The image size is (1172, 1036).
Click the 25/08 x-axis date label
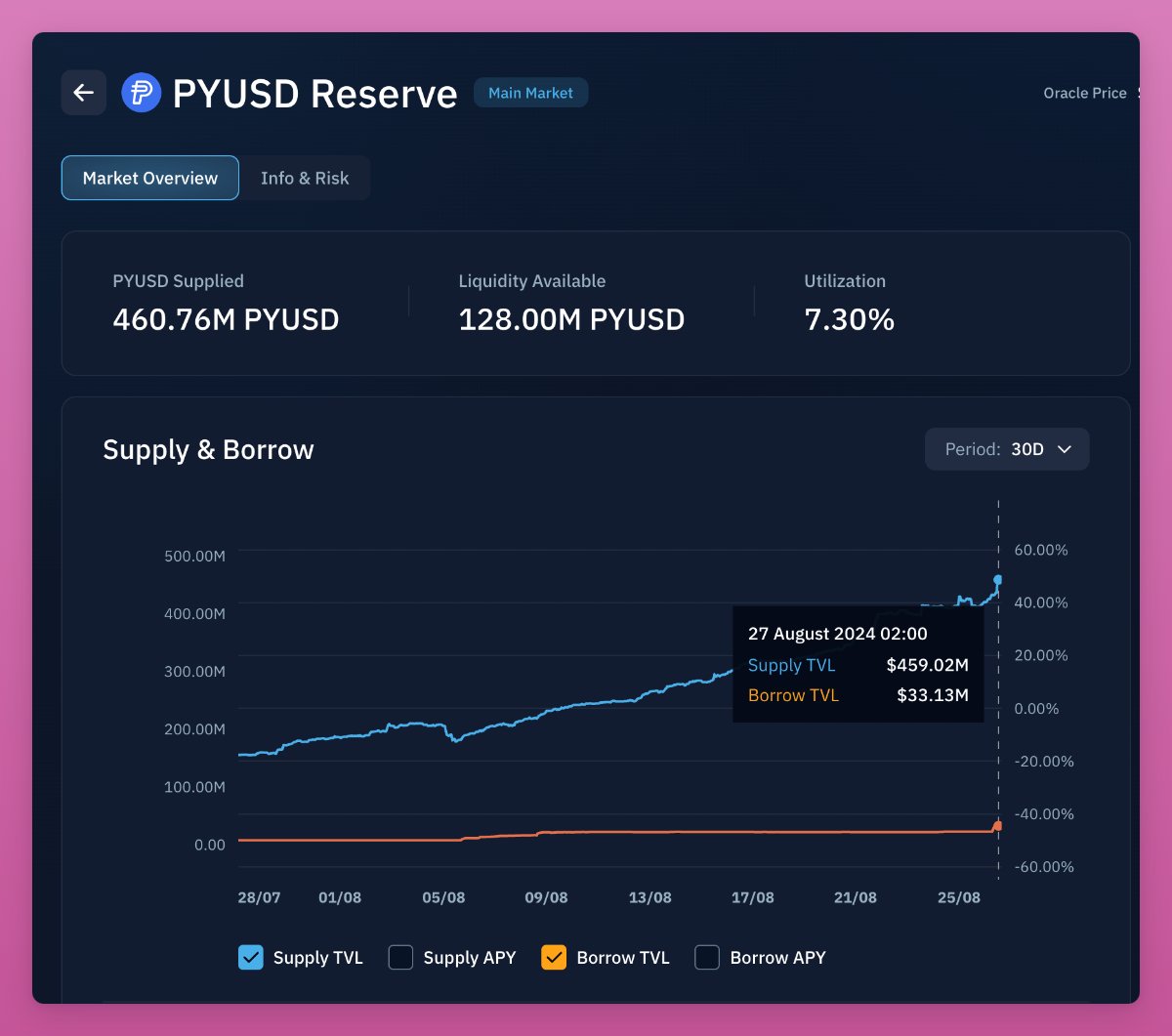coord(958,897)
